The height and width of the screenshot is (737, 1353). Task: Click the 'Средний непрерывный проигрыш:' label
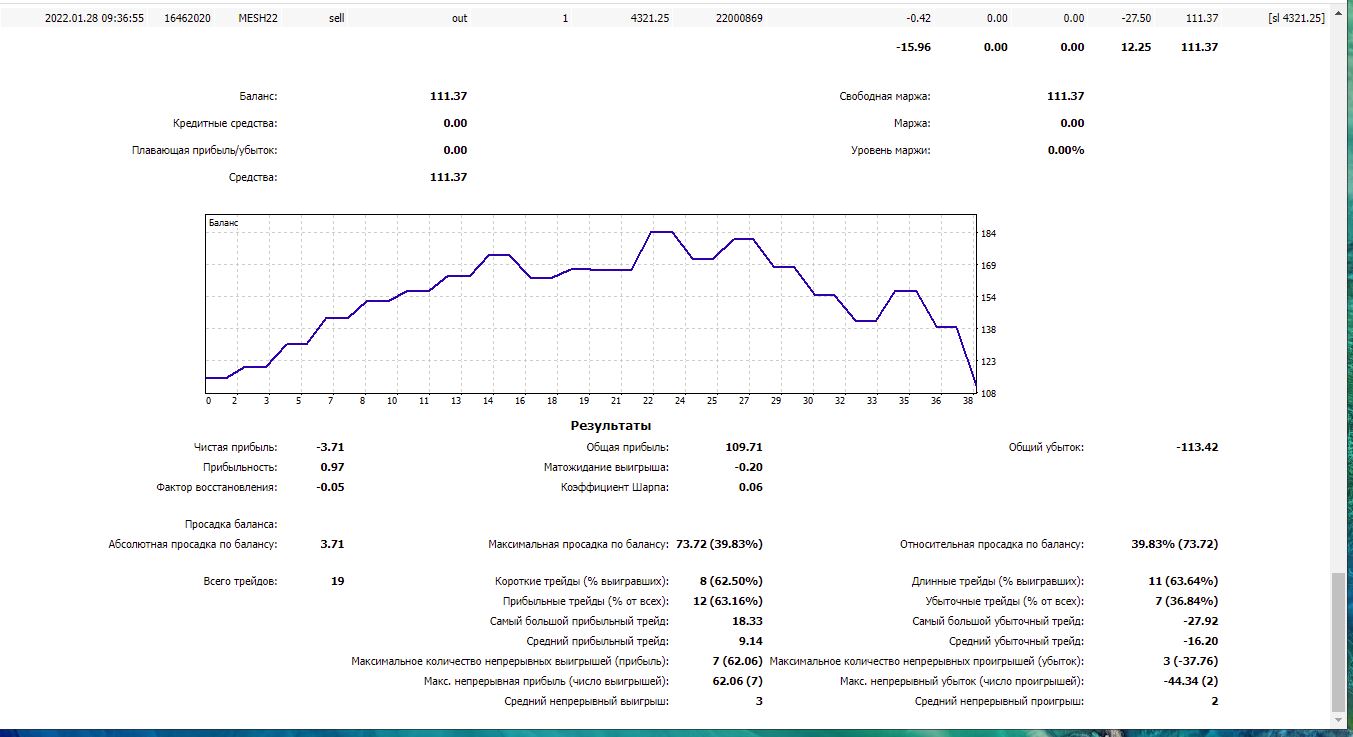tap(1000, 701)
